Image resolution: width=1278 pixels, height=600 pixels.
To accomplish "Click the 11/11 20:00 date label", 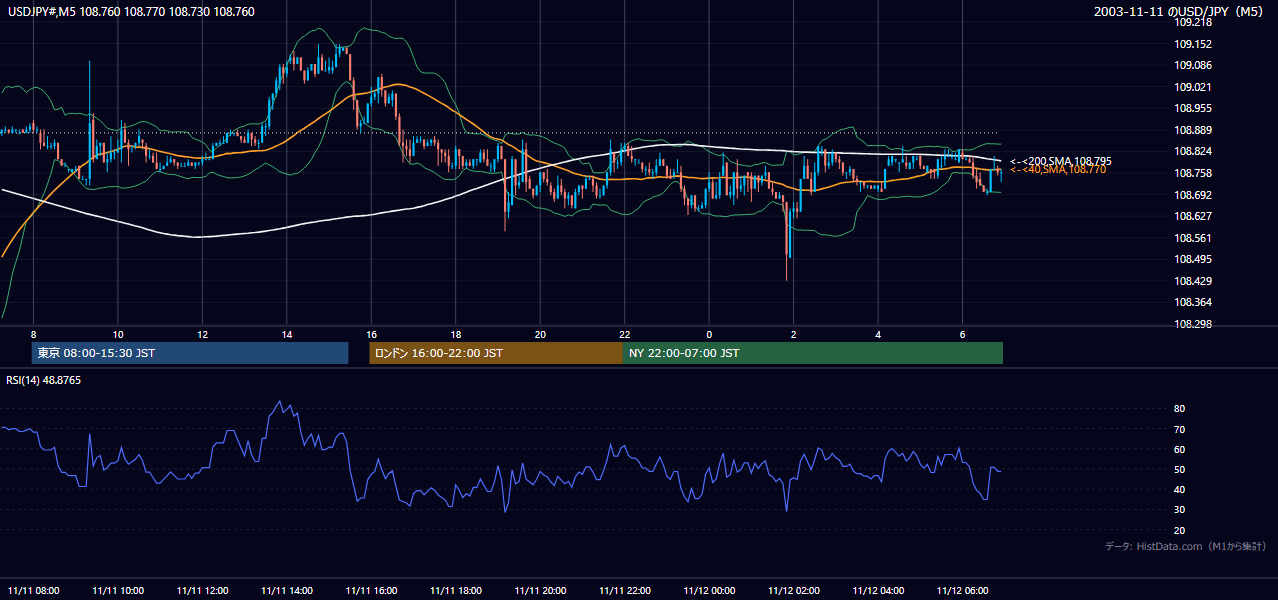I will coord(540,590).
